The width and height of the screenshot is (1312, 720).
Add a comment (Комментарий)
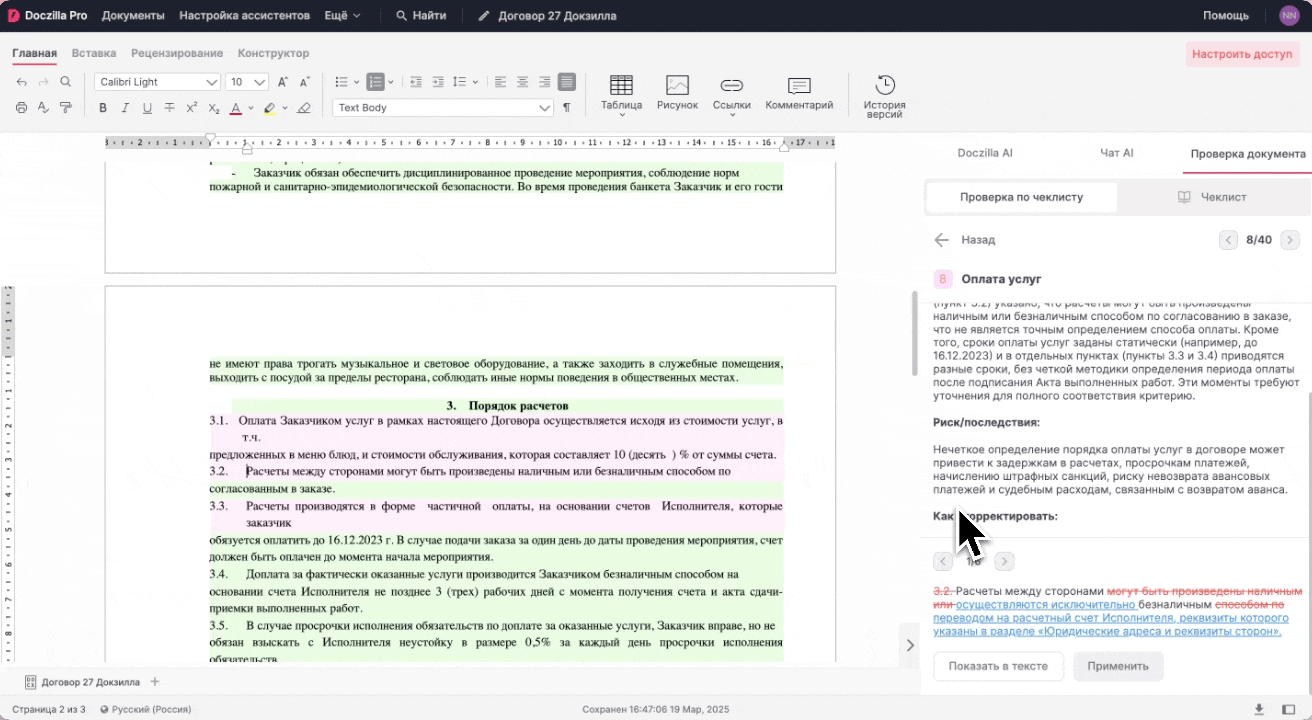pyautogui.click(x=799, y=94)
